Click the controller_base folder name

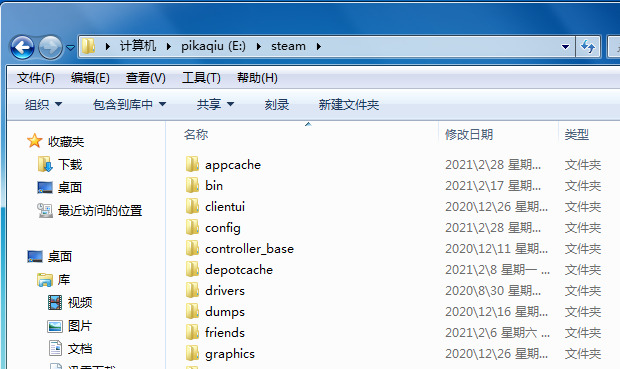pos(250,249)
